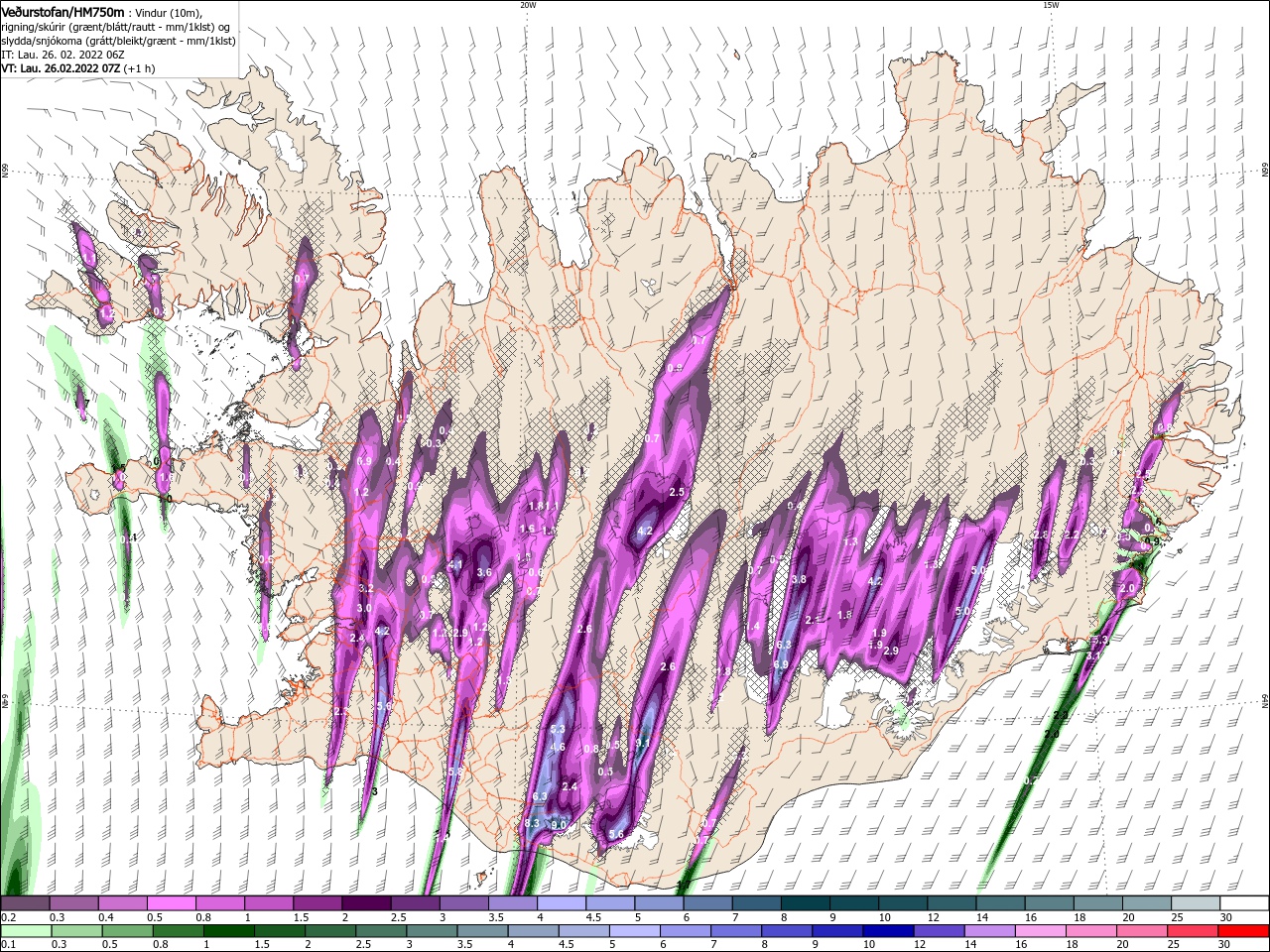
Task: Click the 3.8 precipitation value on the map
Action: [799, 579]
